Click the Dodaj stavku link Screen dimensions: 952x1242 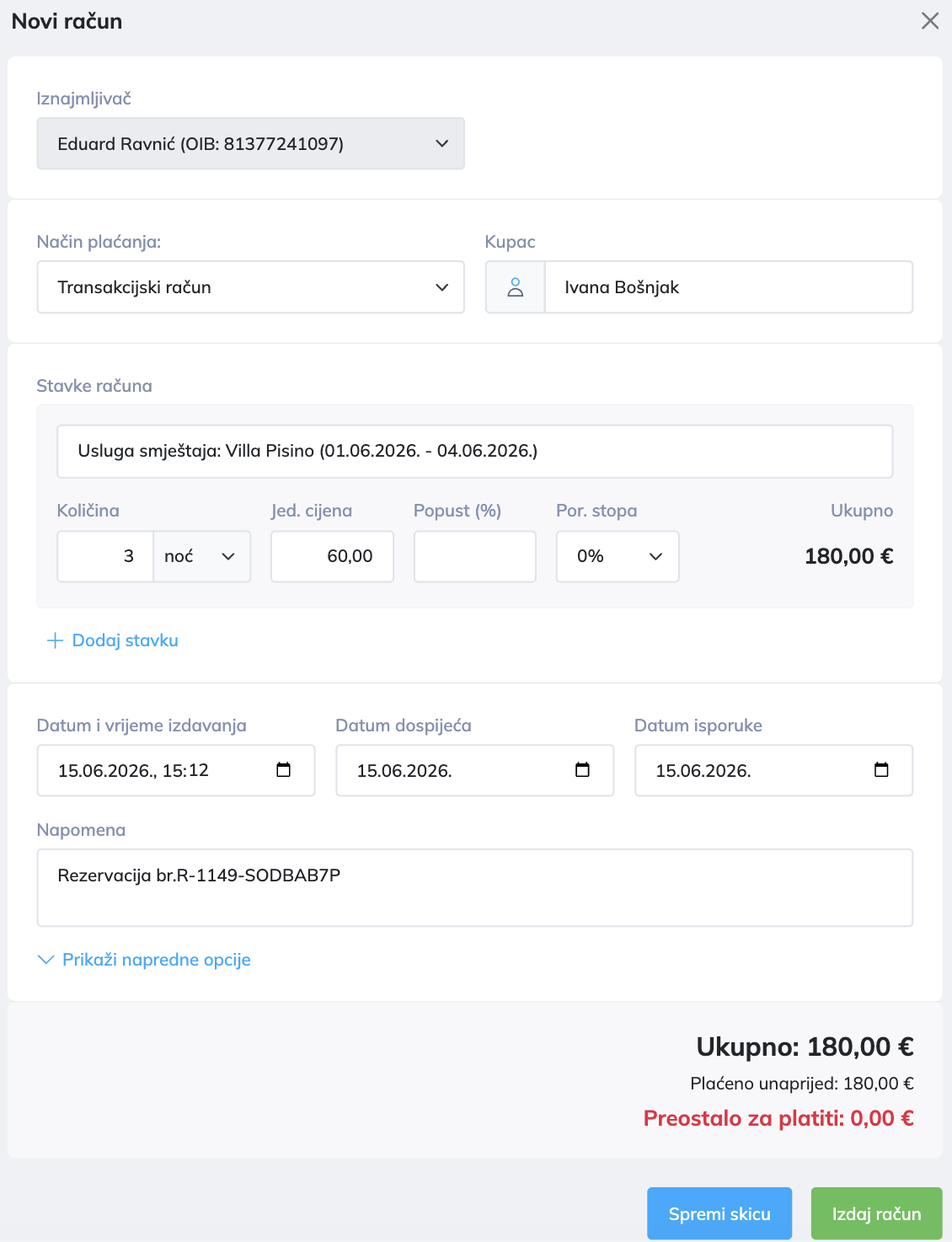(113, 640)
